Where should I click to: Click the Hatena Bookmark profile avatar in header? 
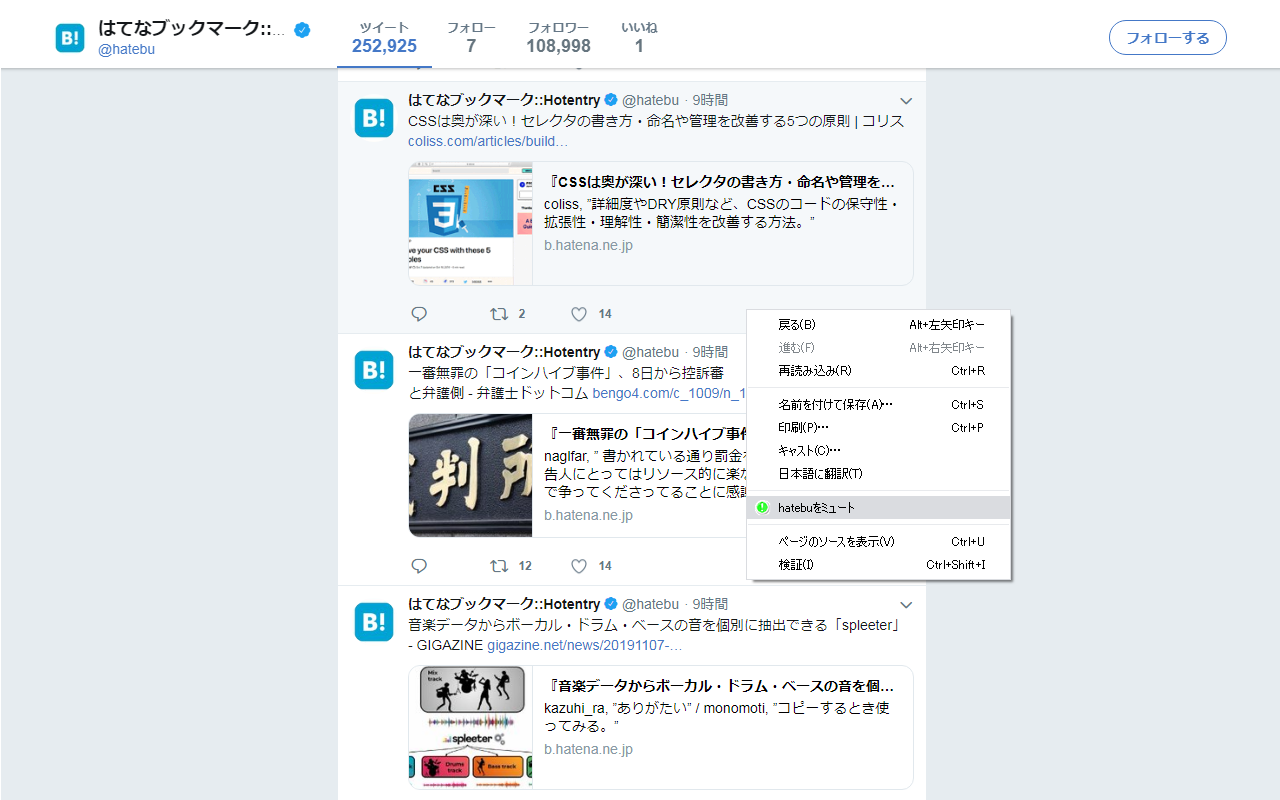click(x=70, y=38)
